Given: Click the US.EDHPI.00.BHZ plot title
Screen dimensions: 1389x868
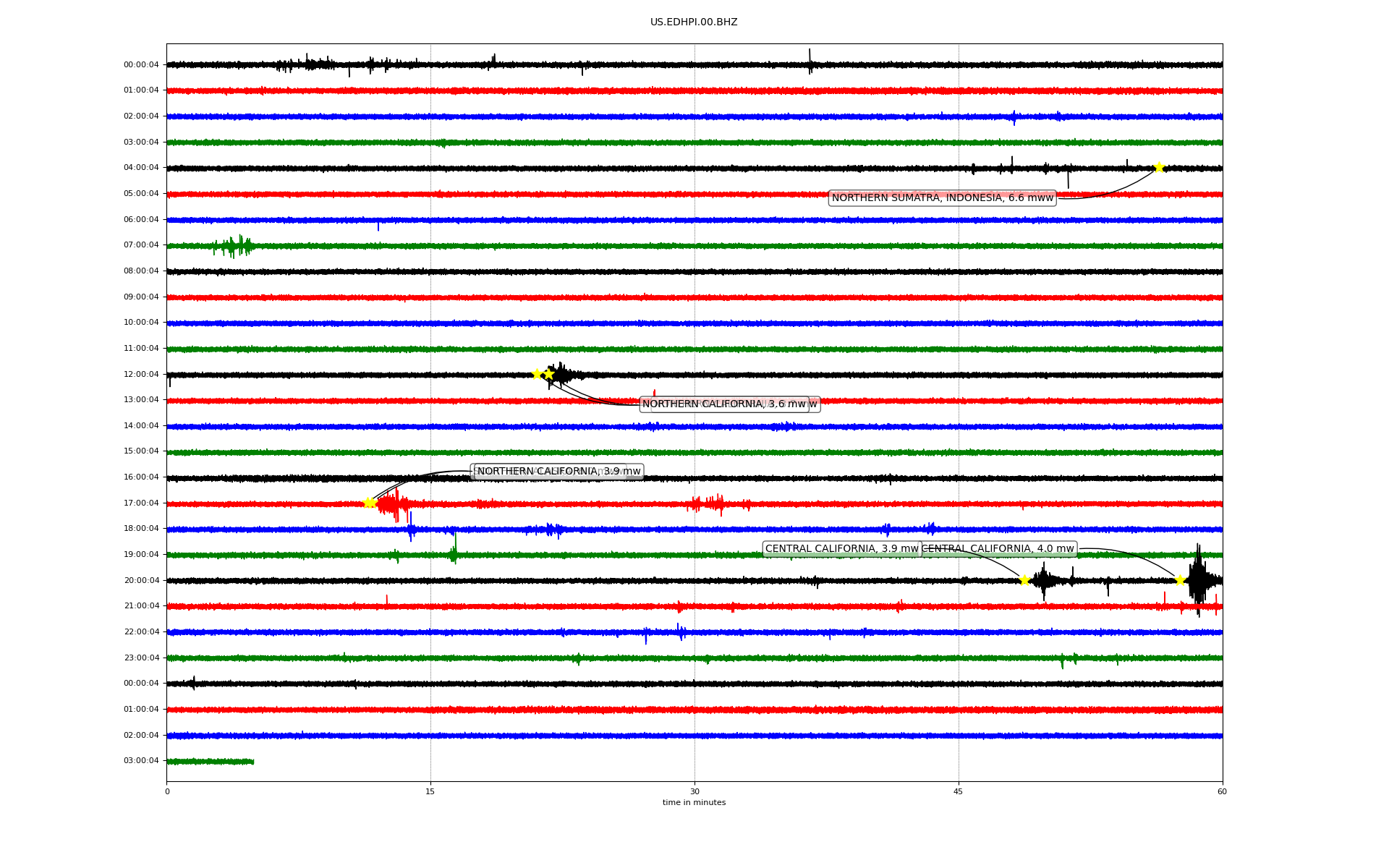Looking at the screenshot, I should tap(694, 22).
